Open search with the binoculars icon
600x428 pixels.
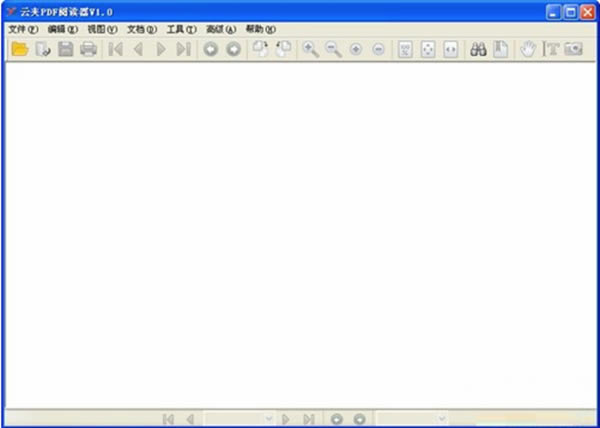pos(478,49)
